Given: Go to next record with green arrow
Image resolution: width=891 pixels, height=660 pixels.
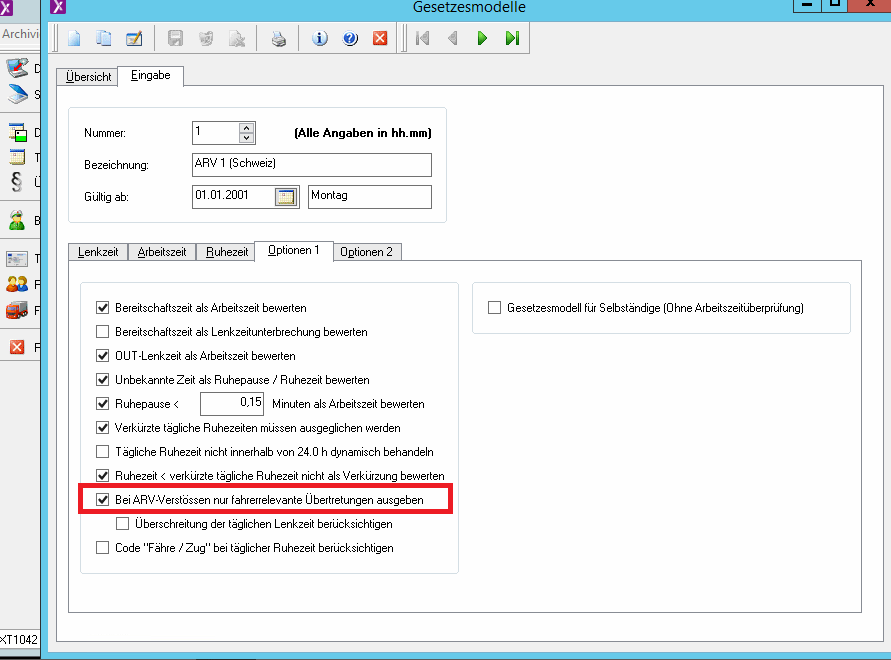Looking at the screenshot, I should [x=482, y=39].
